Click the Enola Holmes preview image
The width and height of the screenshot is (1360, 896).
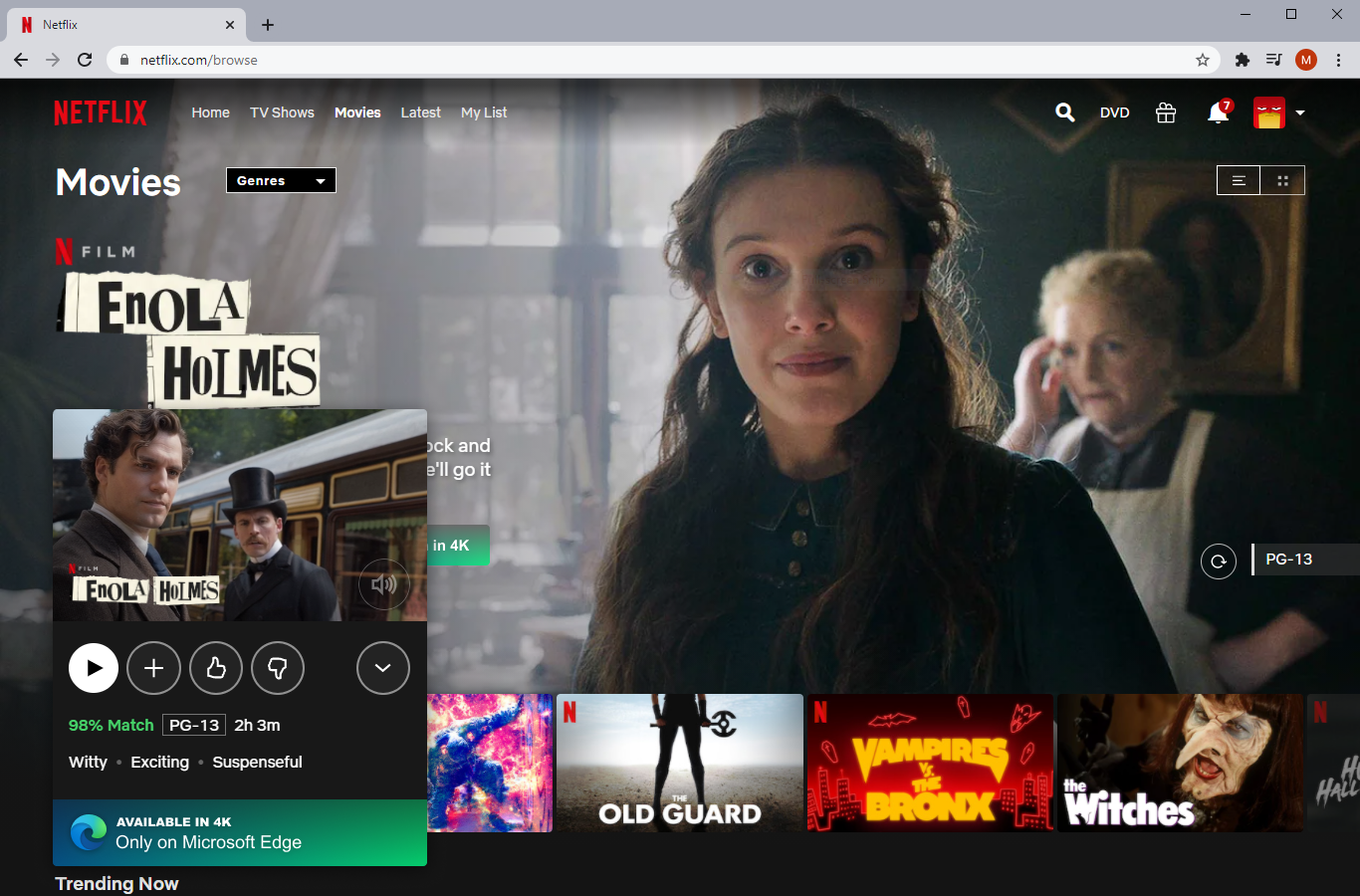click(240, 515)
